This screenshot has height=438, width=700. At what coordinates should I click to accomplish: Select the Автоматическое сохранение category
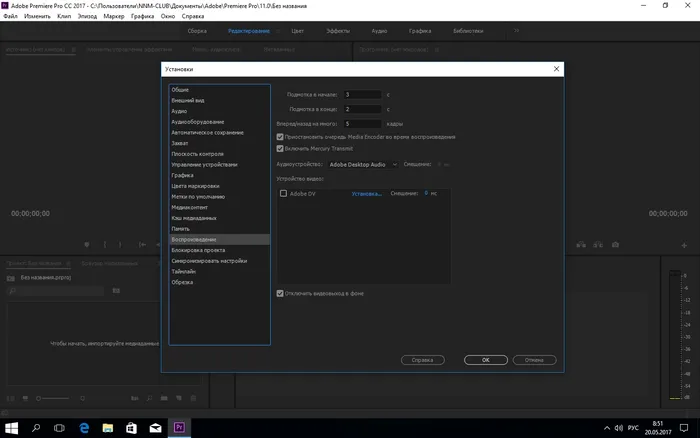219,133
